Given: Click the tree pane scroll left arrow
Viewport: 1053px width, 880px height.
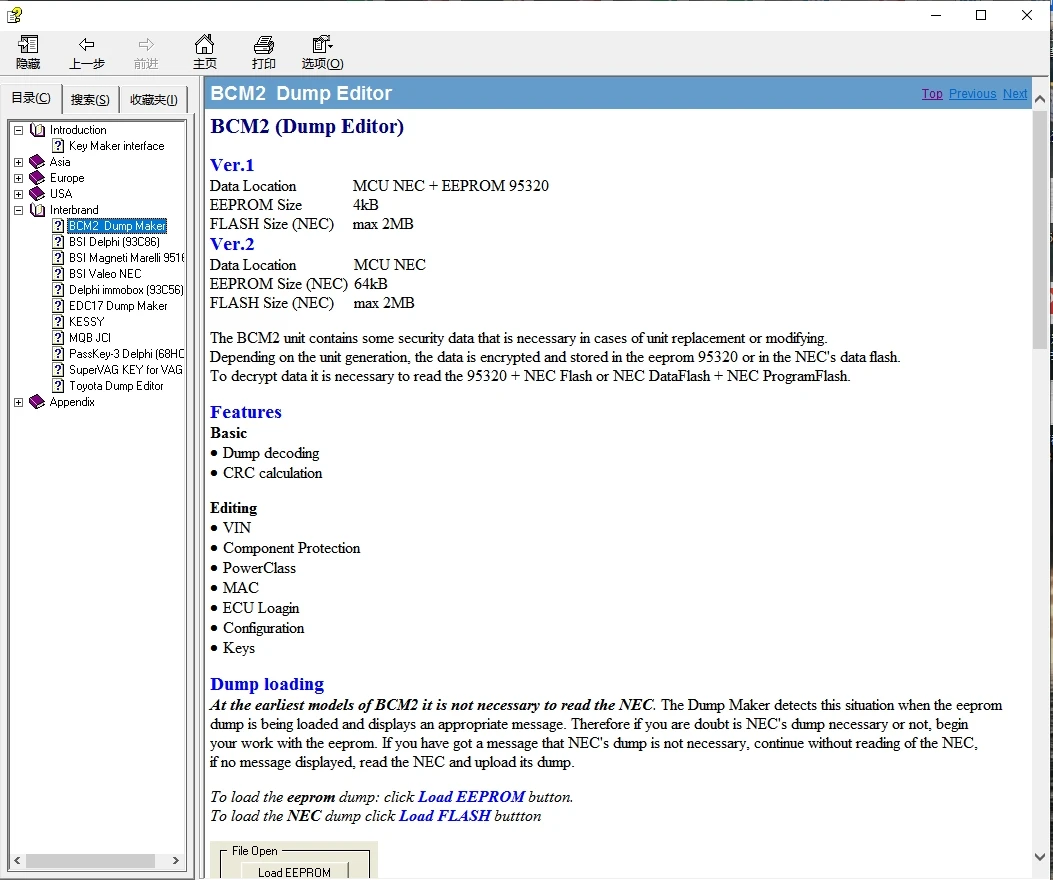Looking at the screenshot, I should [x=17, y=861].
